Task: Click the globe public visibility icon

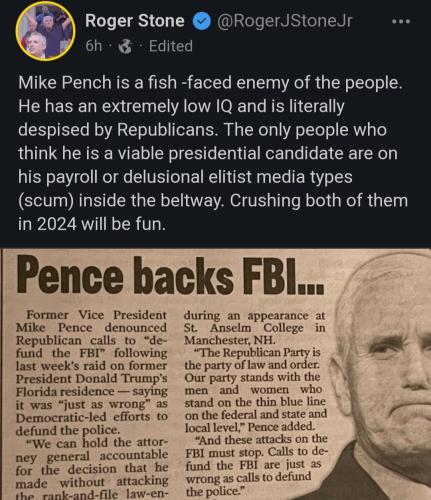Action: (126, 46)
